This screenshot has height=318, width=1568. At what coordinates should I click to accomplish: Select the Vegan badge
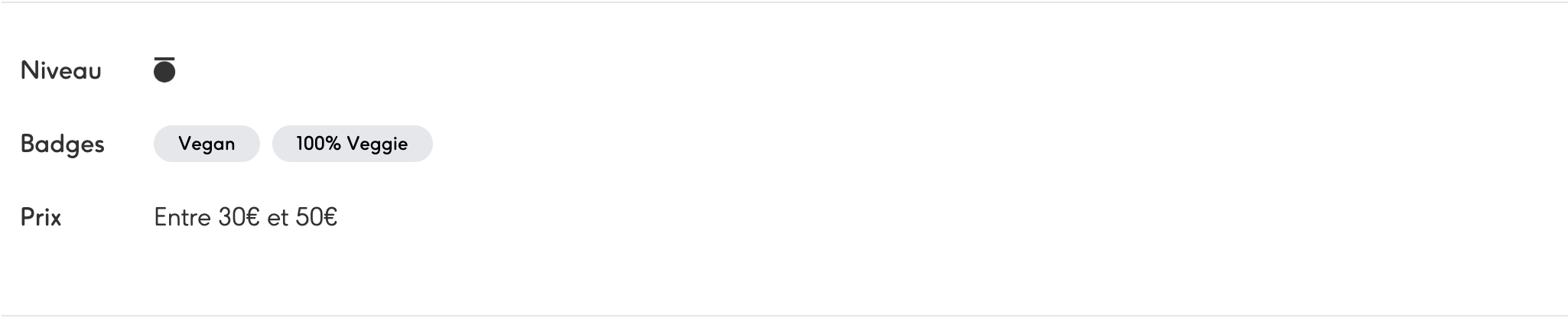pyautogui.click(x=207, y=144)
